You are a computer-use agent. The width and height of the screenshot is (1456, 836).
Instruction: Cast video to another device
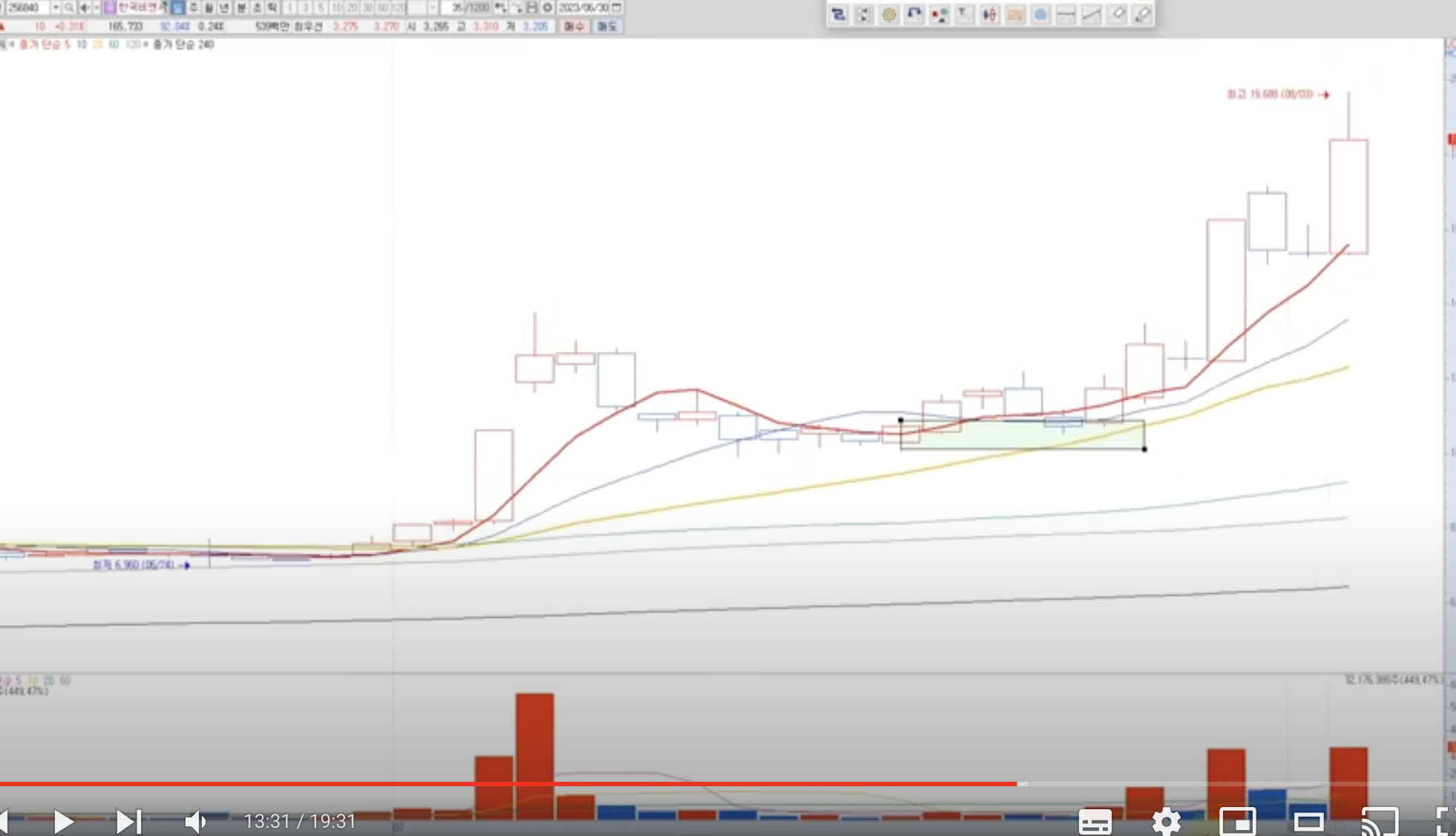(1380, 821)
